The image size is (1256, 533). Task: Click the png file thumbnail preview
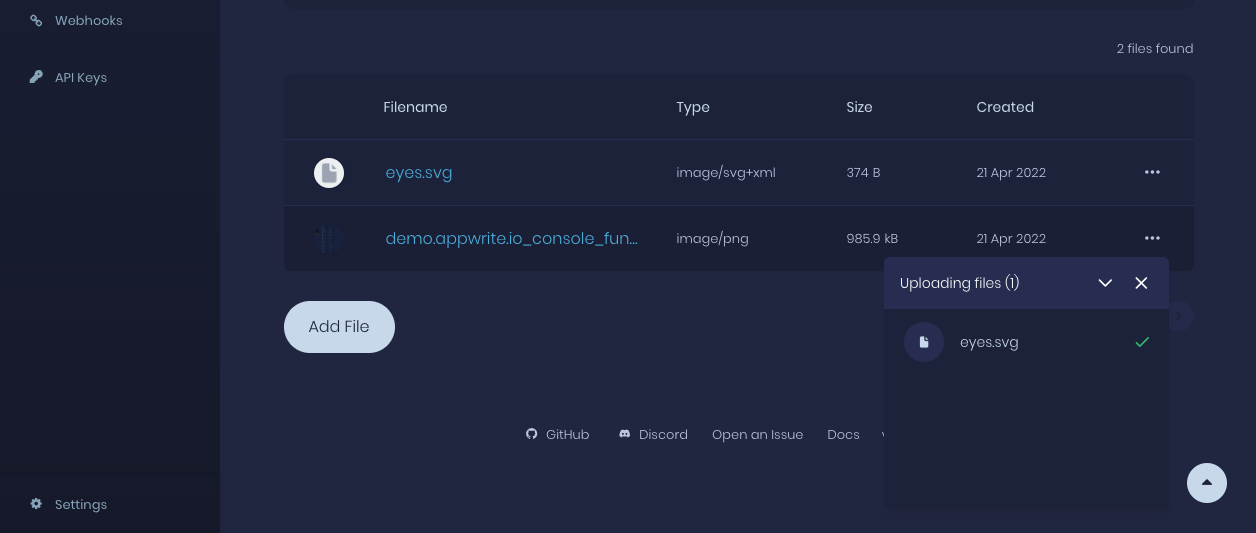coord(329,239)
